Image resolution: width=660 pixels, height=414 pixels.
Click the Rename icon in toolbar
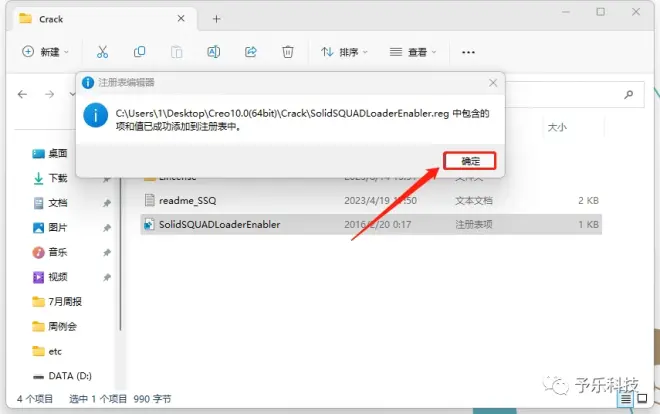[213, 52]
